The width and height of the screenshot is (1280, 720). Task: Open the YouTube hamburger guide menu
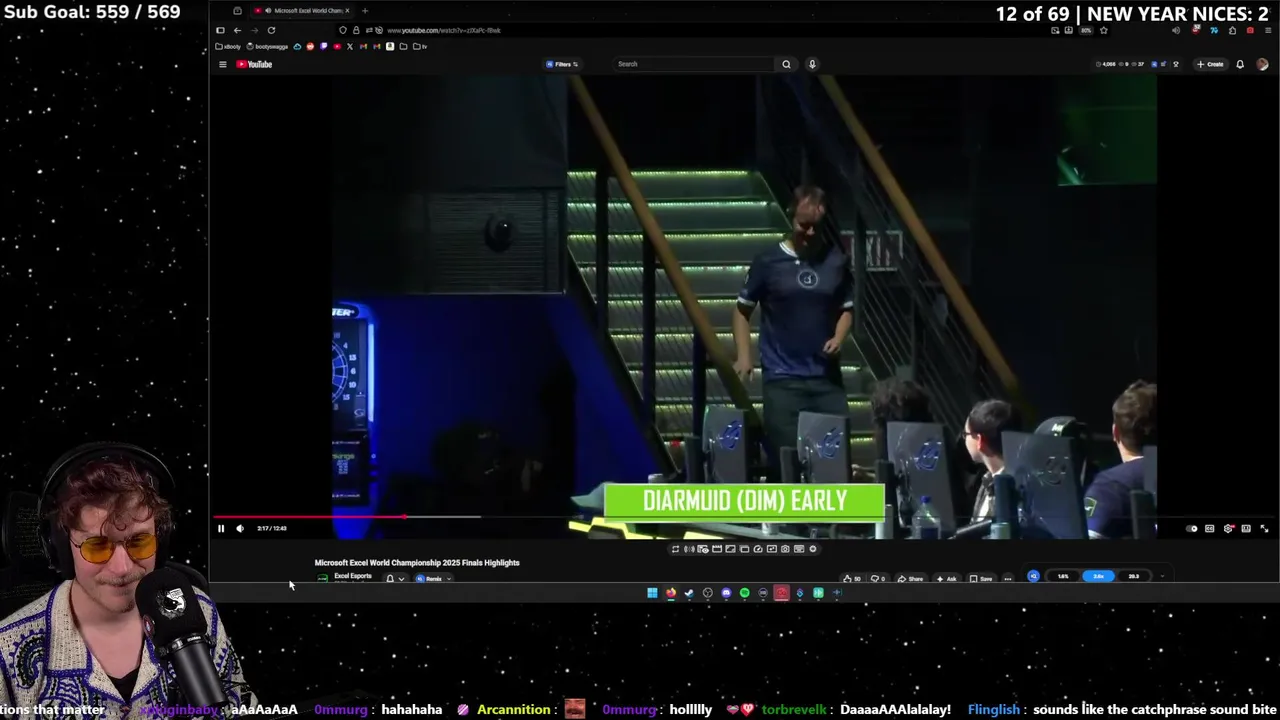coord(223,64)
